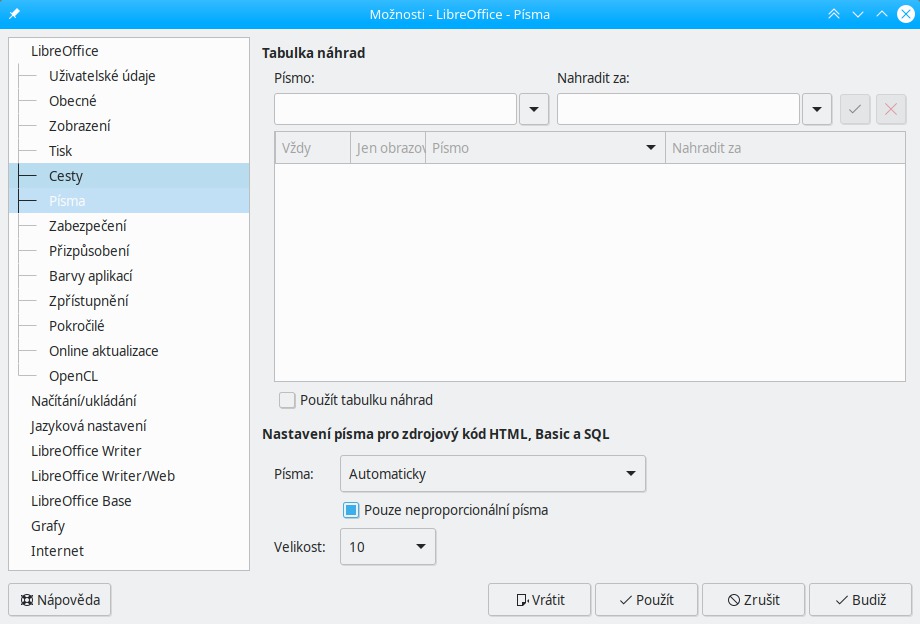The image size is (920, 624).
Task: Enable the 'Použít tabulku náhrad' checkbox
Action: (287, 400)
